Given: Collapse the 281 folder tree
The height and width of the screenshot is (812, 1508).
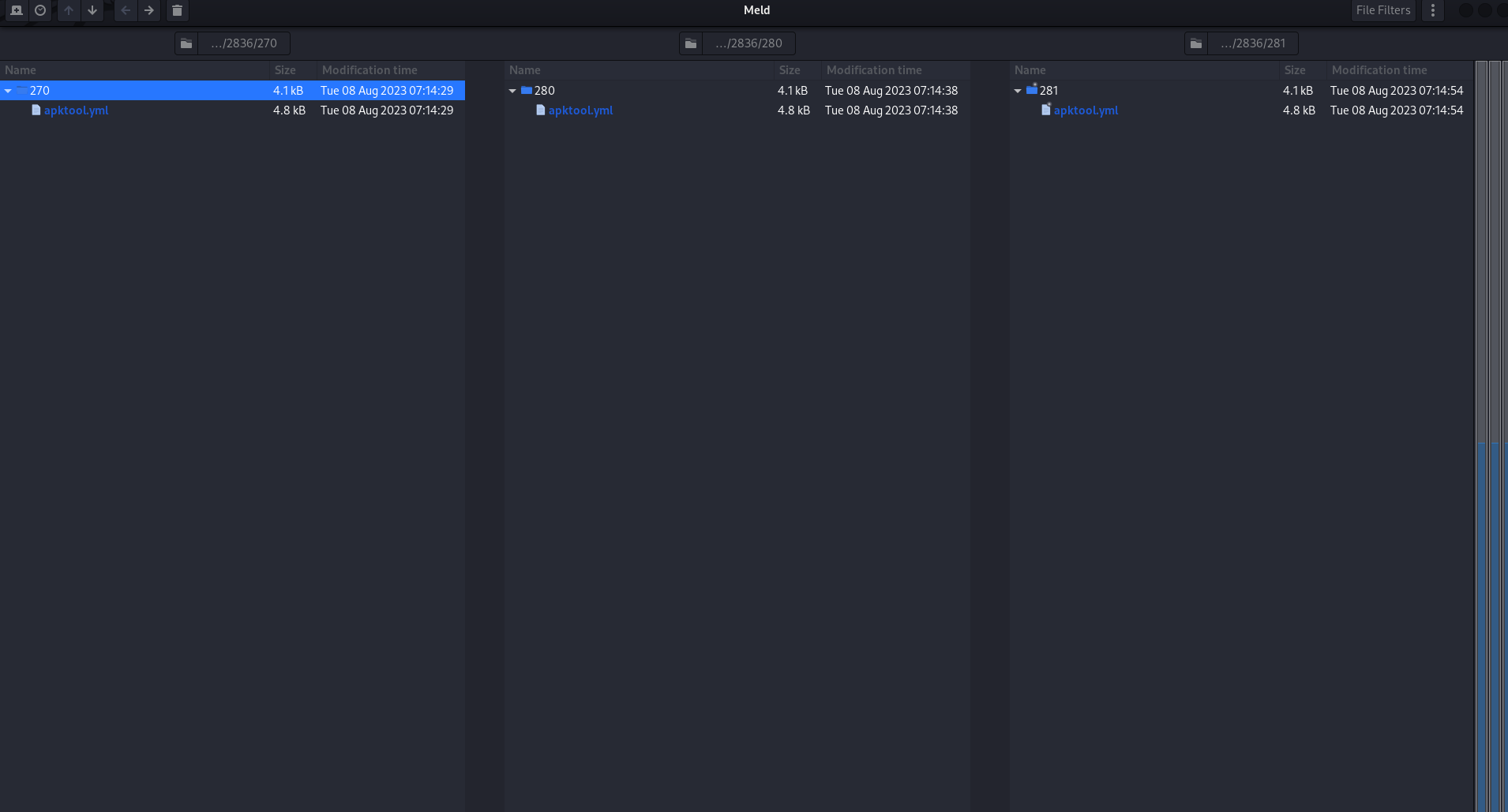Looking at the screenshot, I should (x=1018, y=90).
